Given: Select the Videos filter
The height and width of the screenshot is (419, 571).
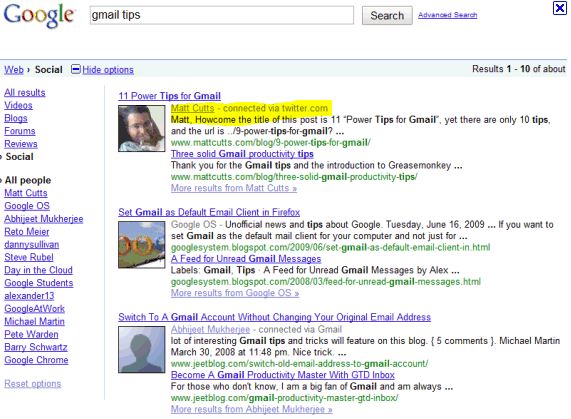Looking at the screenshot, I should click(x=18, y=106).
